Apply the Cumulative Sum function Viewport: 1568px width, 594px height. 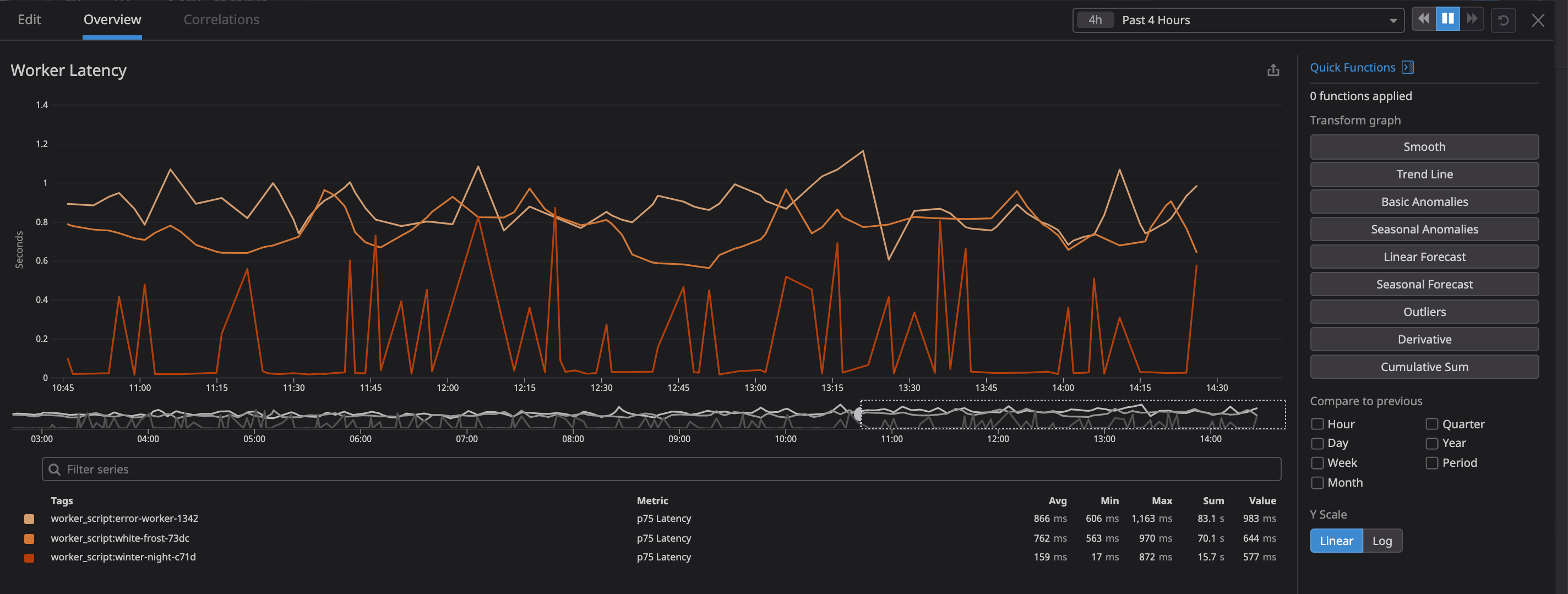click(x=1424, y=367)
